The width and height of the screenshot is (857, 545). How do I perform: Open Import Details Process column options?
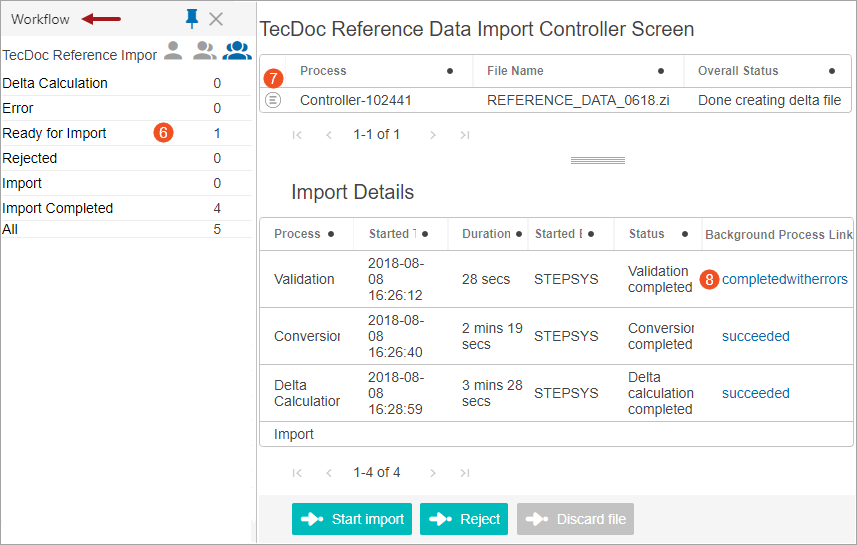[x=331, y=234]
